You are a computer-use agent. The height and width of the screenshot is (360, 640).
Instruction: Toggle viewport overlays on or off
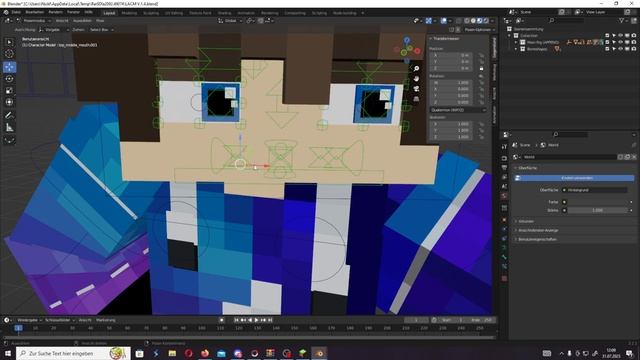pyautogui.click(x=444, y=20)
